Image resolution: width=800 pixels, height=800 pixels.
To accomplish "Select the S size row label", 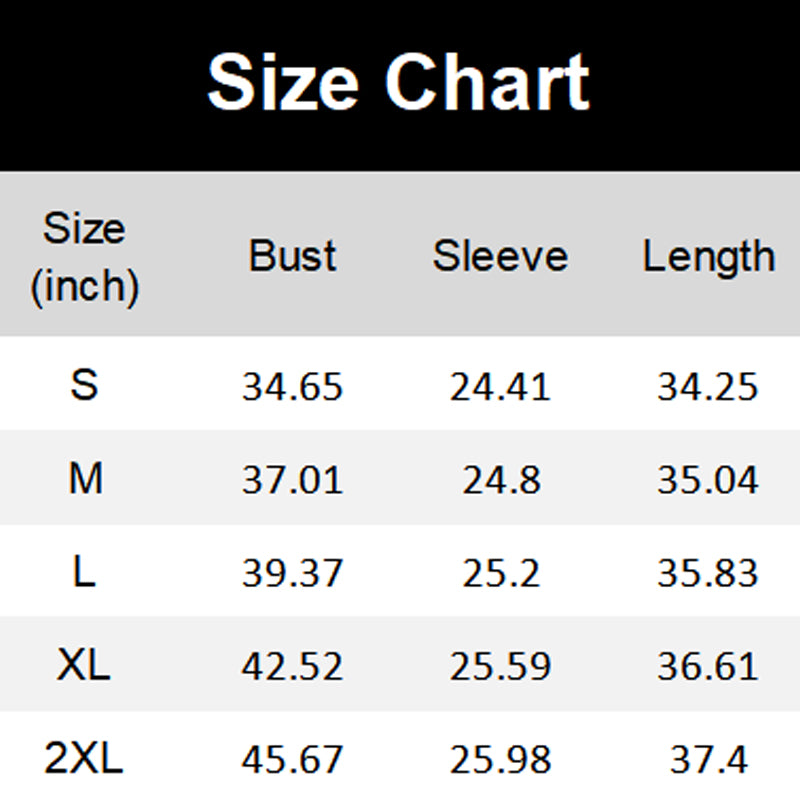I will coord(85,385).
